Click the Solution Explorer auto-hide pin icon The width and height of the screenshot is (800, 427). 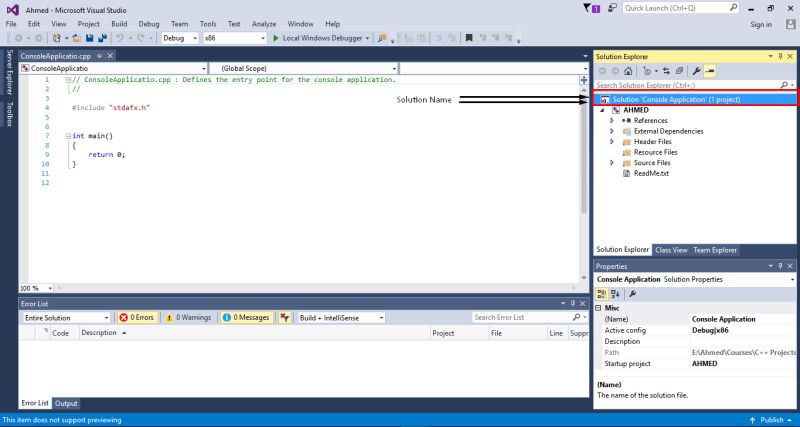tap(780, 57)
